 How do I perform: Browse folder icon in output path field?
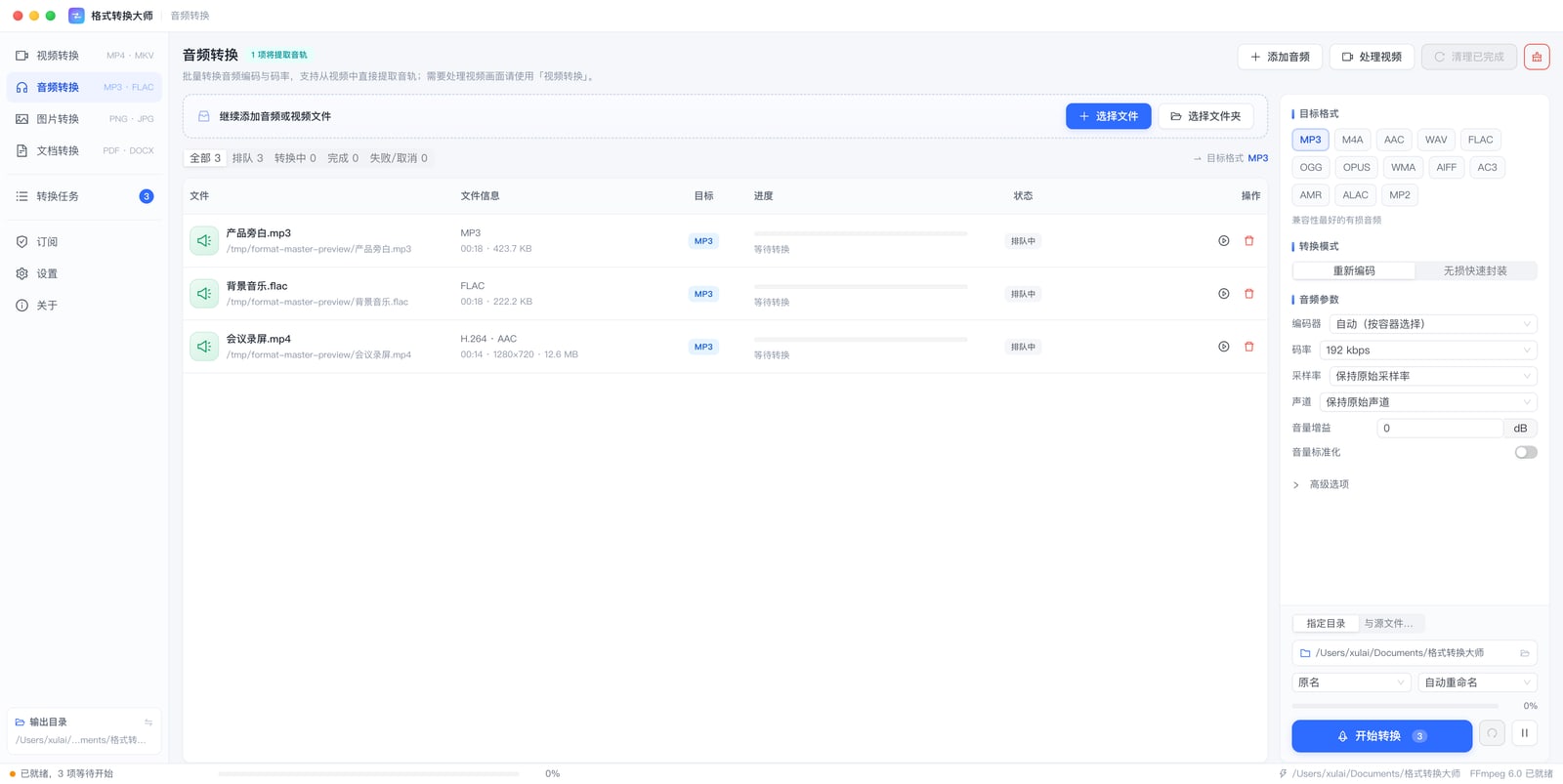click(1524, 653)
